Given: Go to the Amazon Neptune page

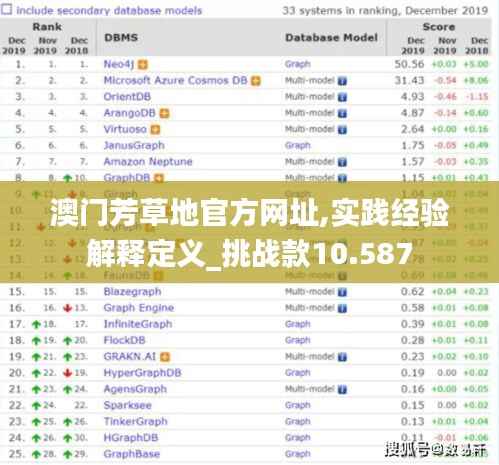Looking at the screenshot, I should pyautogui.click(x=148, y=162).
